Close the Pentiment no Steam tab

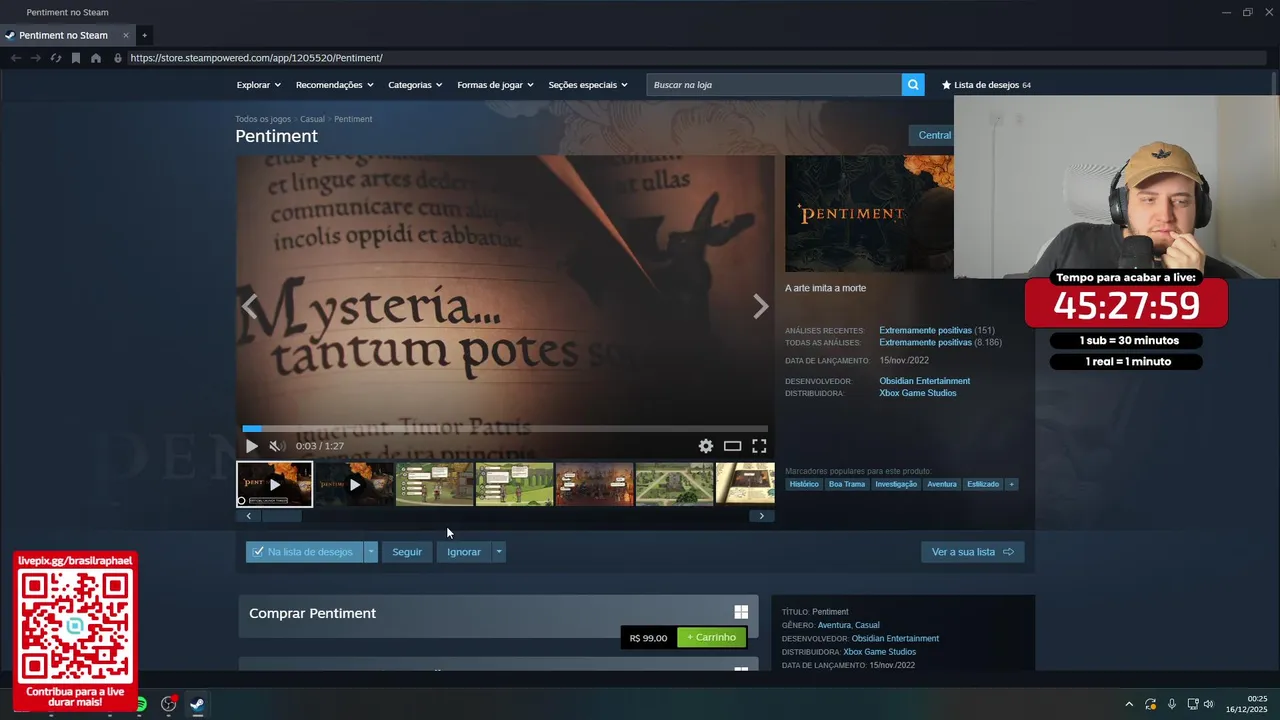(x=125, y=35)
